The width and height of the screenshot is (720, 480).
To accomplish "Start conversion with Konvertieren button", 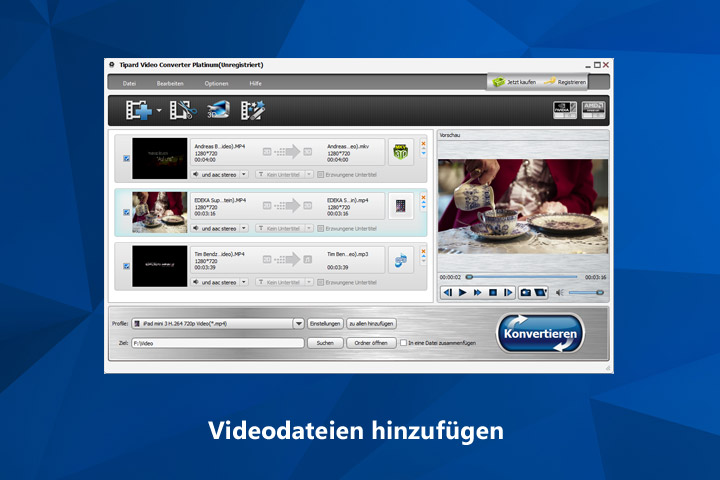I will point(540,333).
